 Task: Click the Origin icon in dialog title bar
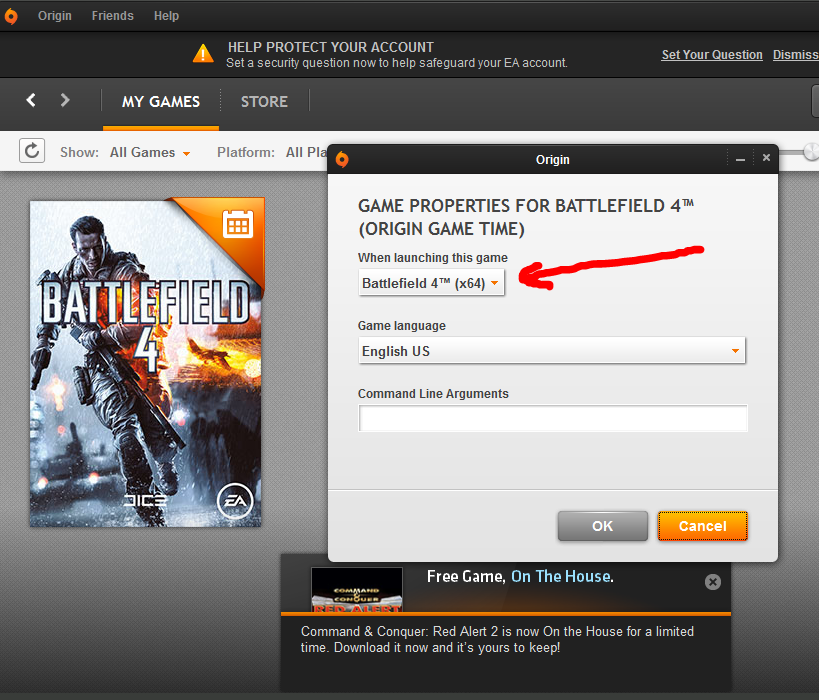click(x=342, y=159)
